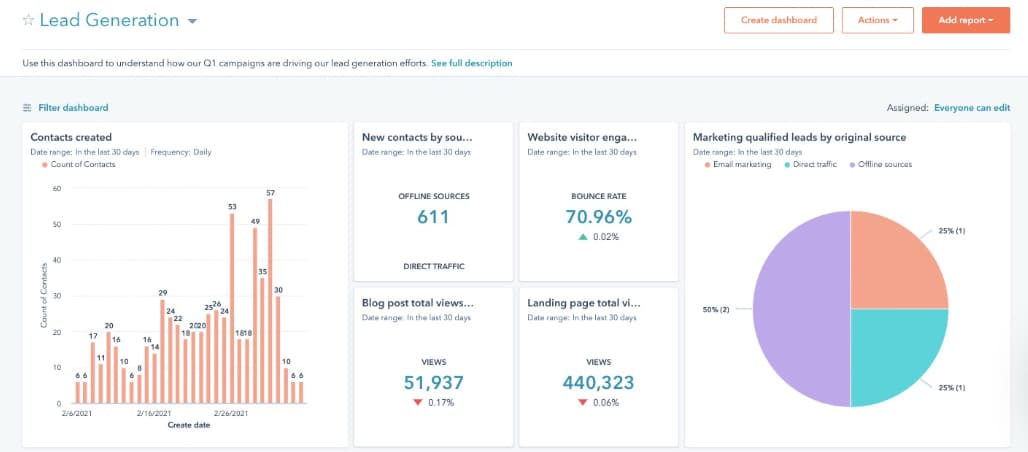Star the Lead Generation dashboard as favorite
The width and height of the screenshot is (1028, 452).
28,20
